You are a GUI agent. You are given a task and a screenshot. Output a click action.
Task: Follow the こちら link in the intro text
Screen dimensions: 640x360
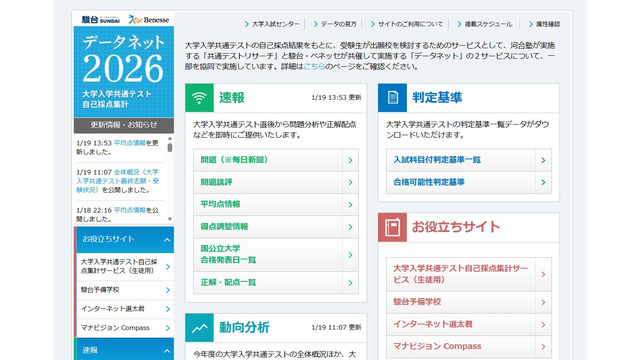[314, 67]
